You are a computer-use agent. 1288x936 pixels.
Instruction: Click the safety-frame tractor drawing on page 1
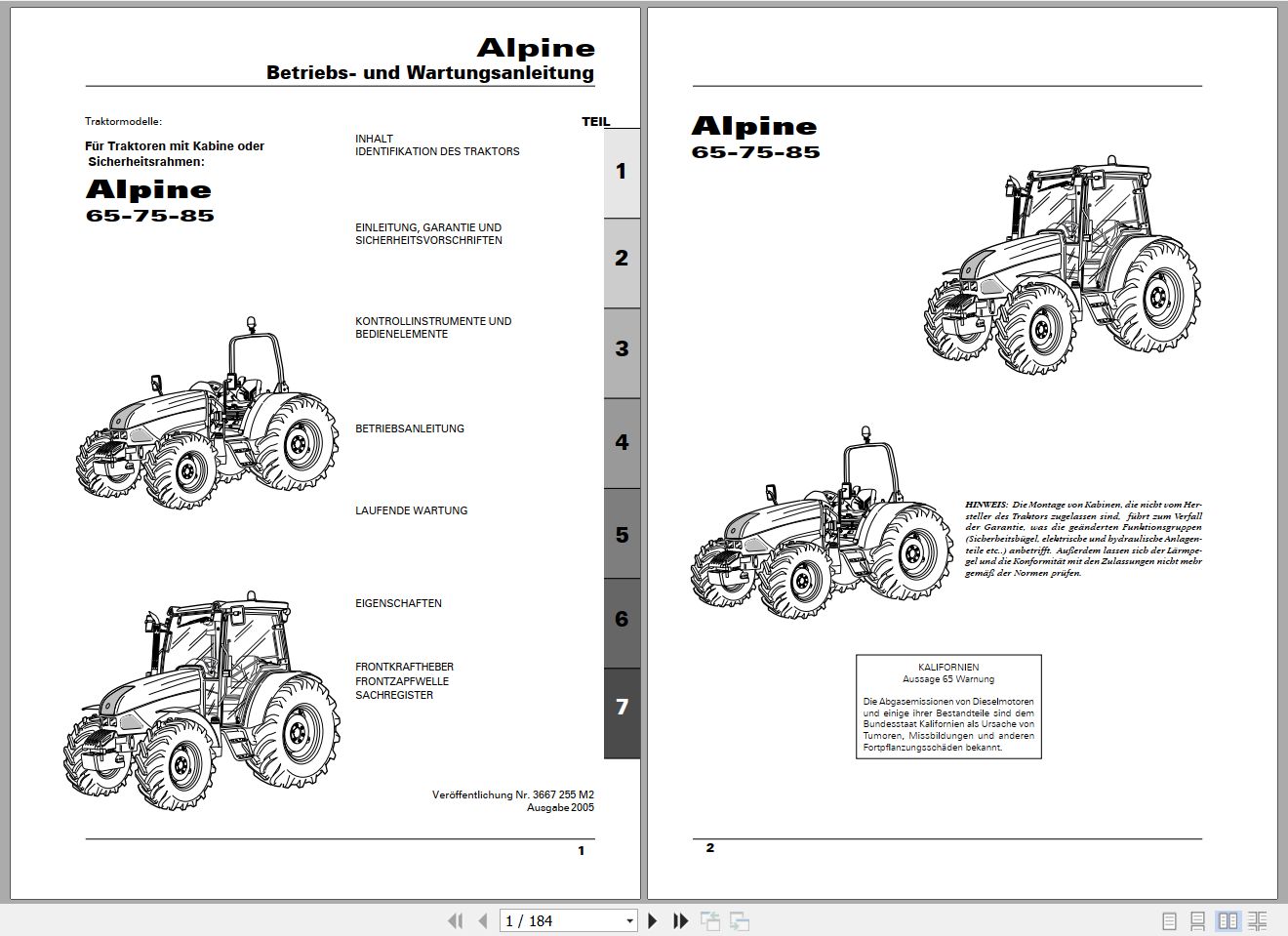click(x=208, y=414)
